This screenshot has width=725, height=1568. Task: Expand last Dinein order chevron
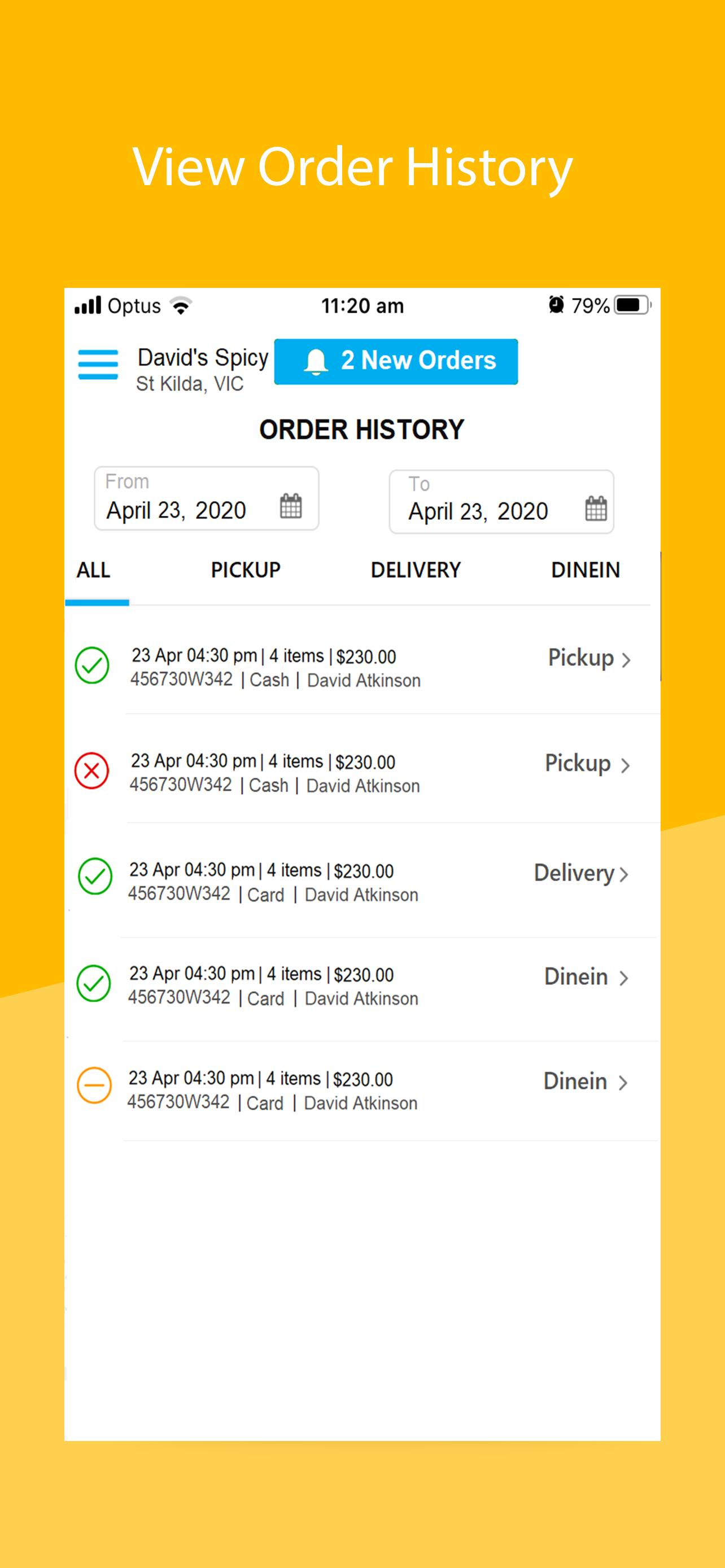pyautogui.click(x=623, y=1083)
